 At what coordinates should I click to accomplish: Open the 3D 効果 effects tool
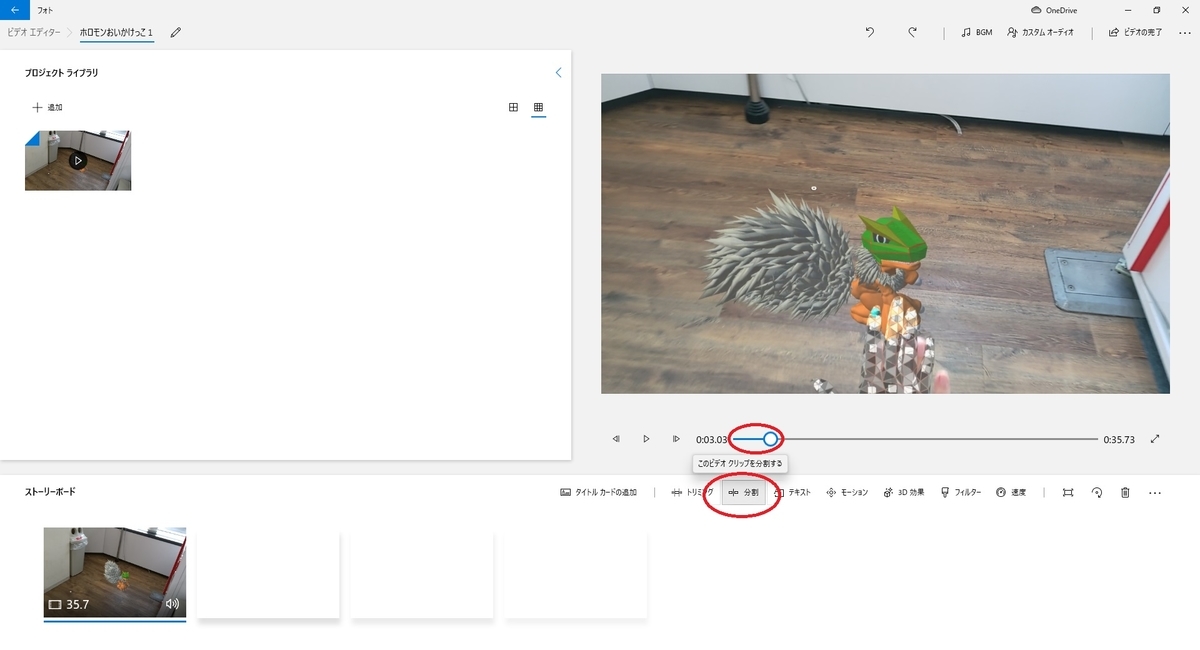pos(904,493)
